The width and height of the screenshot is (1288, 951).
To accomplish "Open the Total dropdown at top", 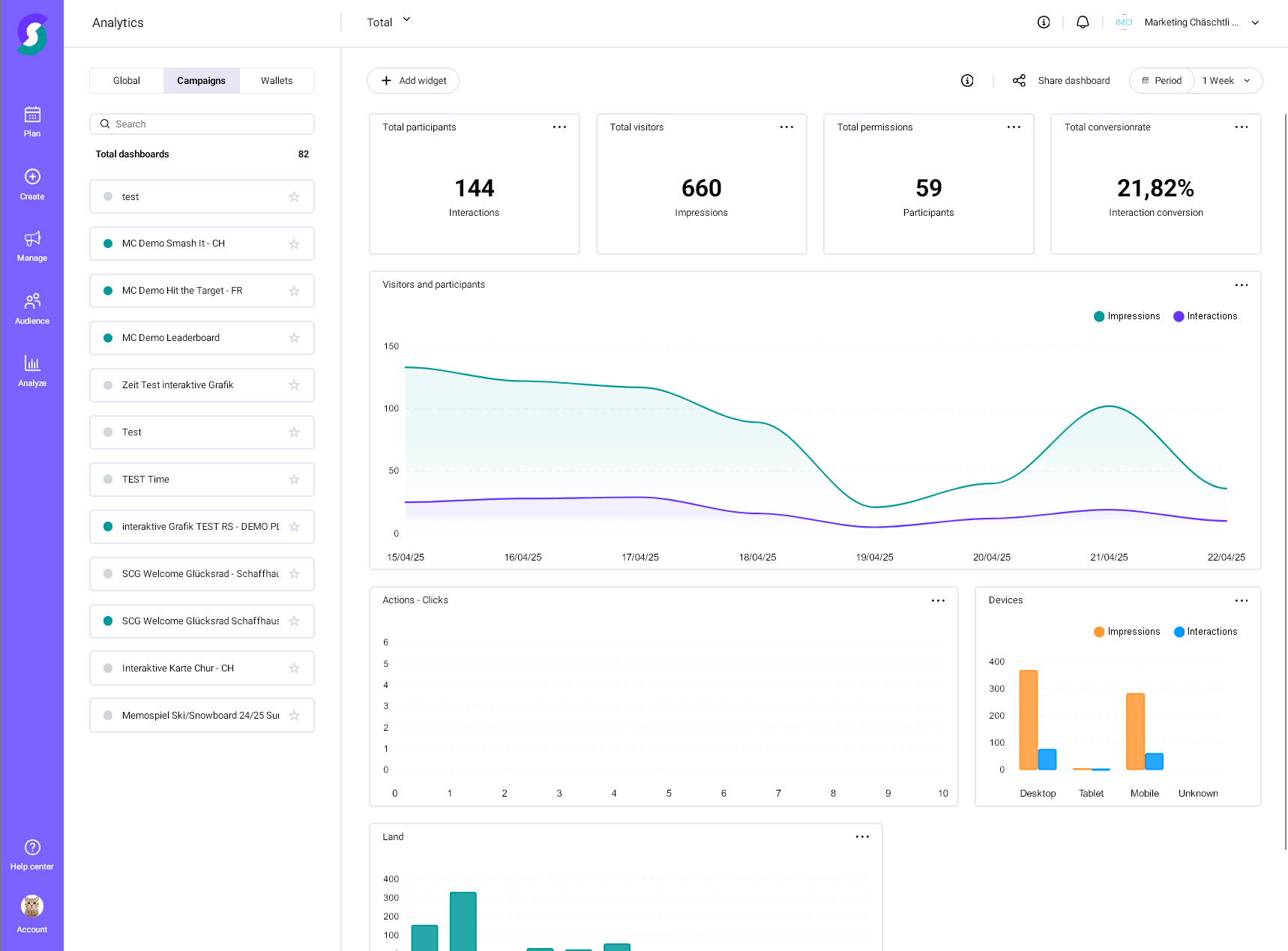I will point(388,22).
